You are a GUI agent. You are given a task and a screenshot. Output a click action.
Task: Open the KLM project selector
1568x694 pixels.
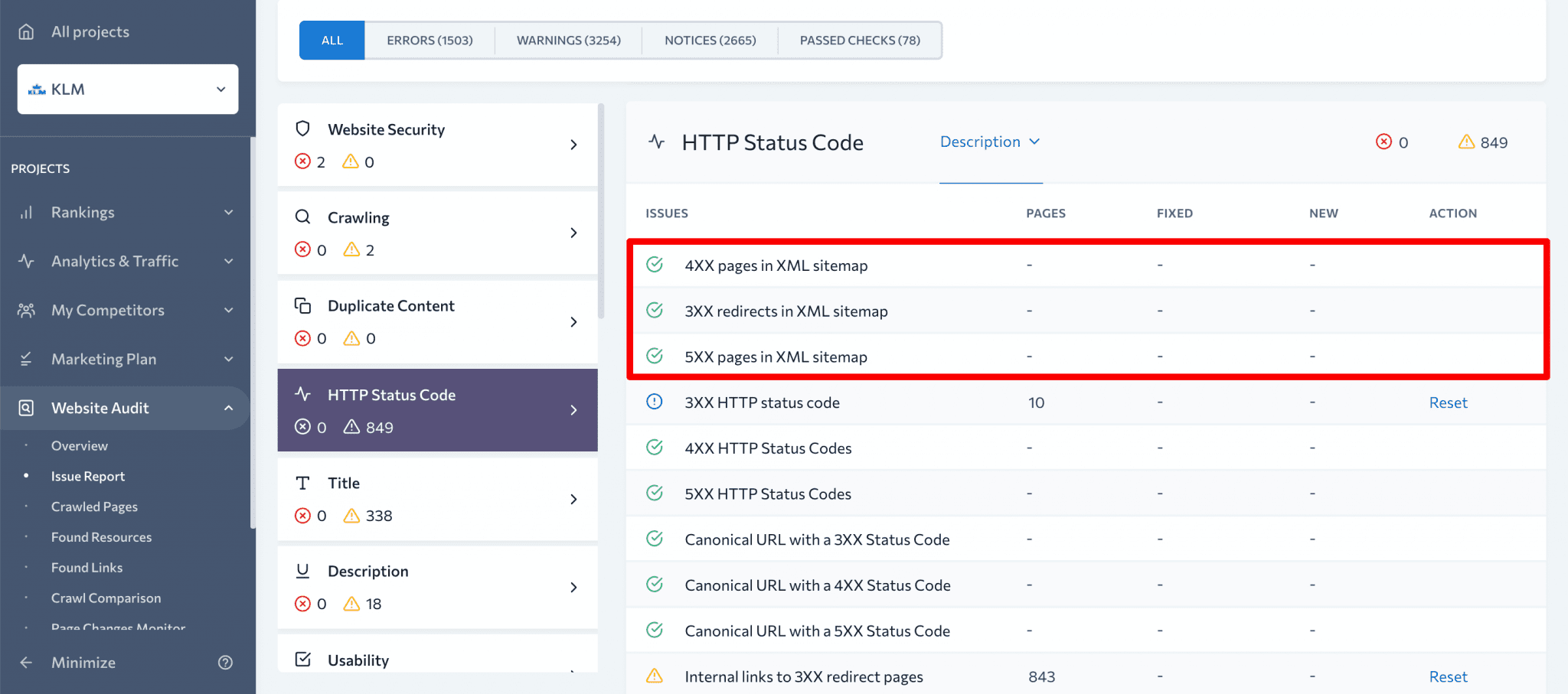[x=127, y=89]
